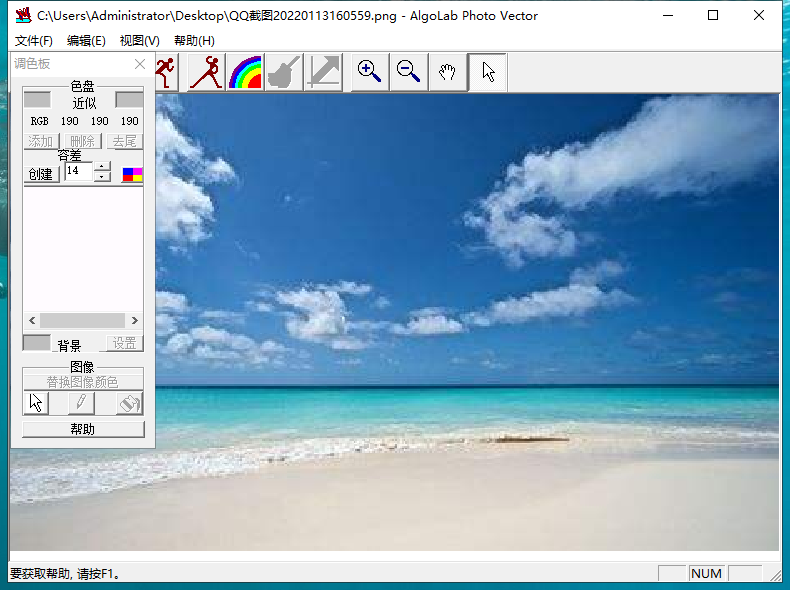The height and width of the screenshot is (590, 790).
Task: Close the 调色板 palette panel
Action: [x=140, y=64]
